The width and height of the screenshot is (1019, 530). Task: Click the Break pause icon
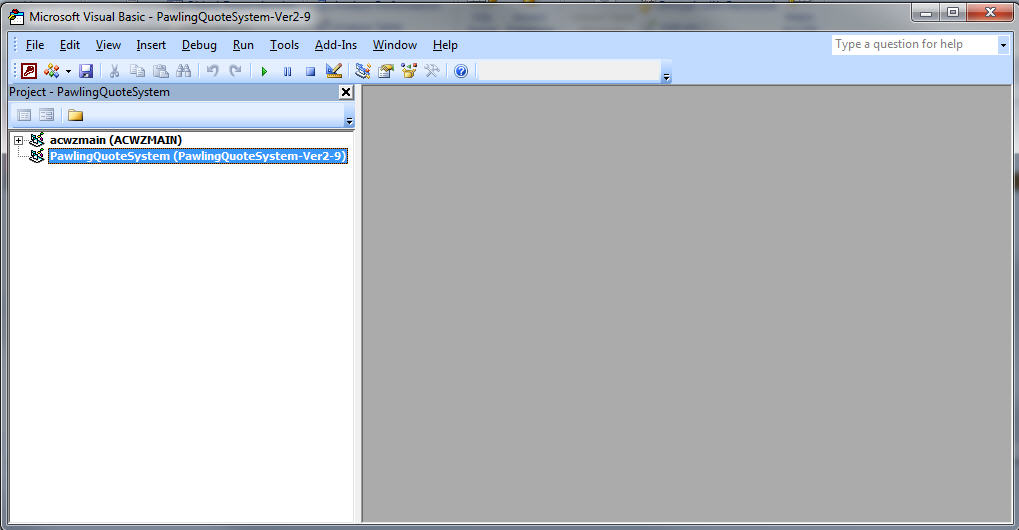point(287,71)
